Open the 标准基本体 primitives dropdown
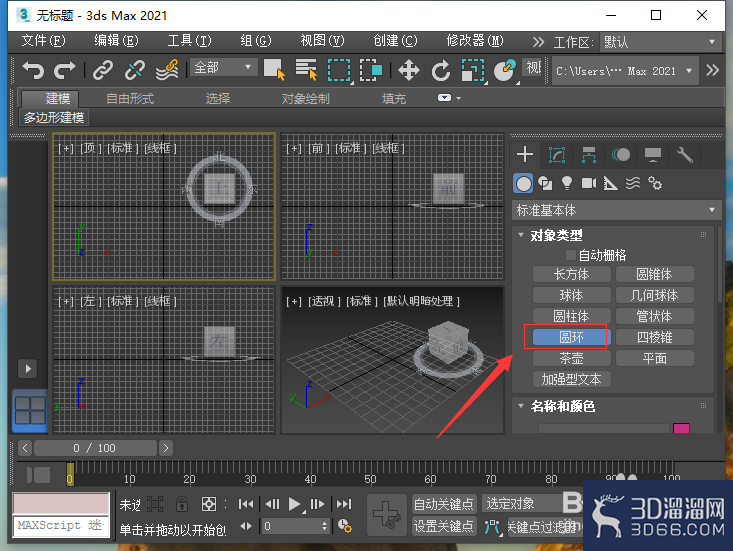733x551 pixels. point(617,210)
